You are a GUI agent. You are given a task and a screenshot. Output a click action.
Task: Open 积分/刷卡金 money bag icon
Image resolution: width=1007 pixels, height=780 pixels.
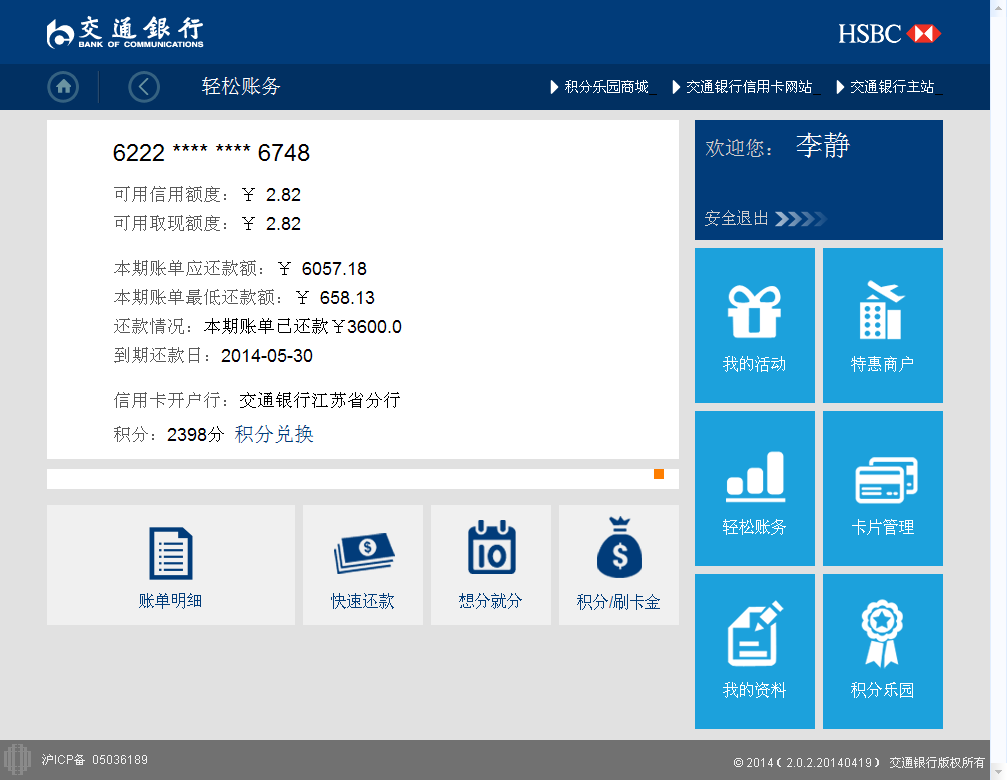pos(619,548)
